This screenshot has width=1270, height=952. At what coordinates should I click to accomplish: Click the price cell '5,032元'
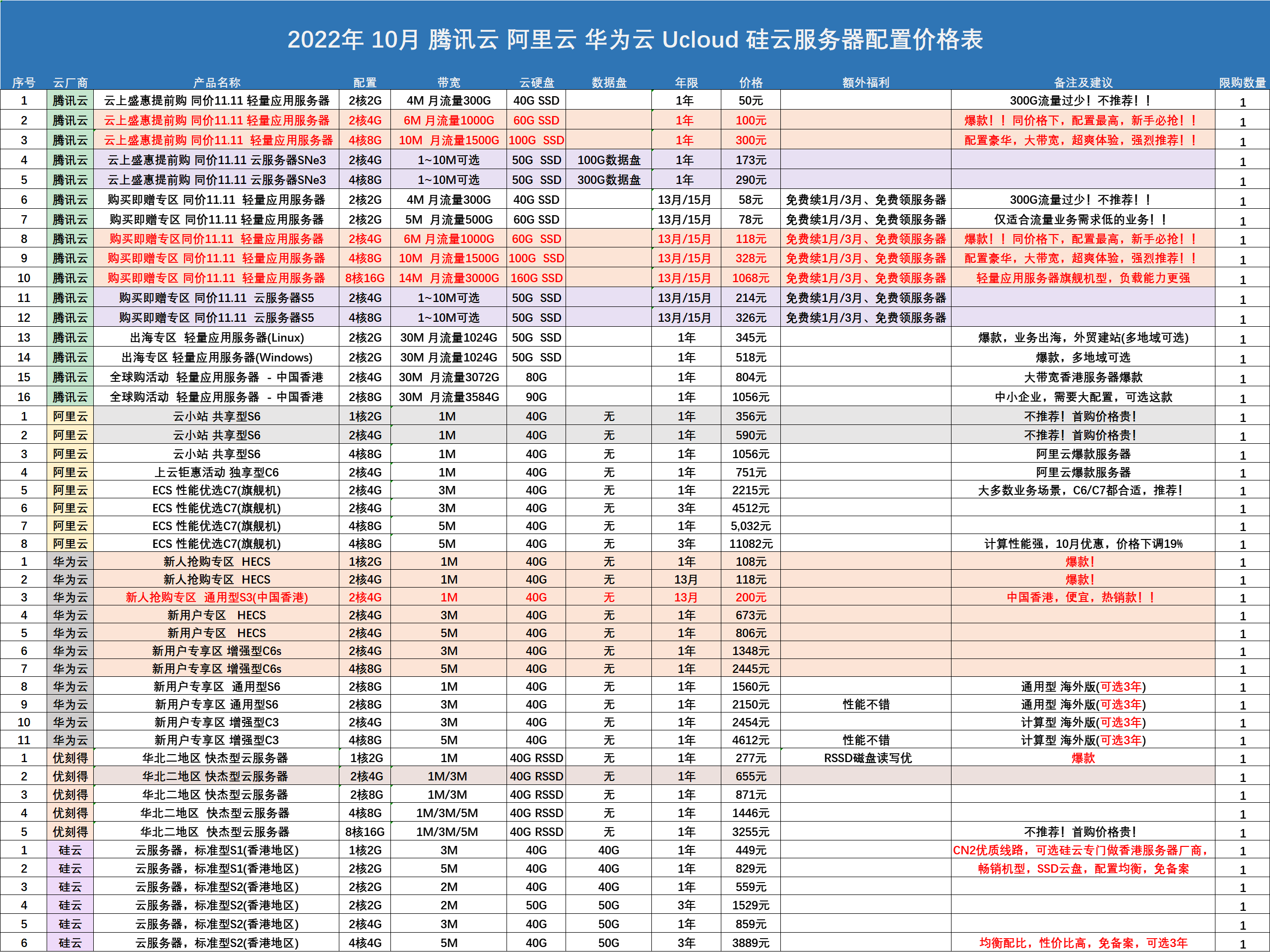(x=751, y=526)
